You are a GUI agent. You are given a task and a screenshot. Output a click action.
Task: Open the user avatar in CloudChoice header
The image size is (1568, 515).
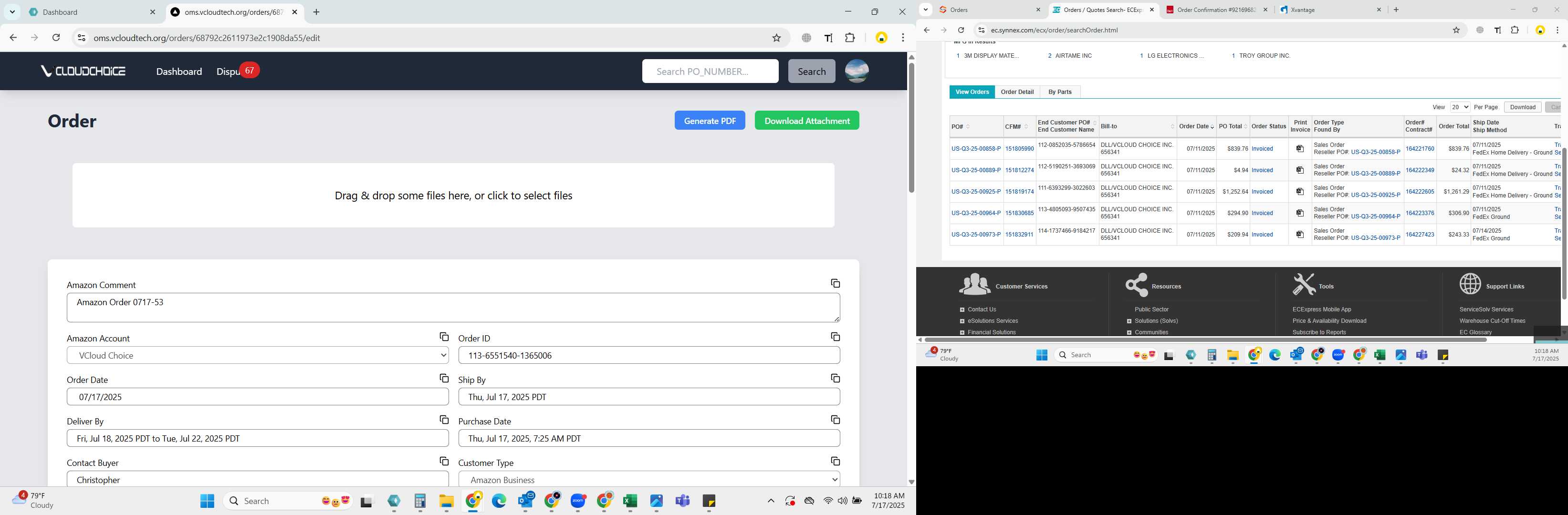[x=857, y=71]
